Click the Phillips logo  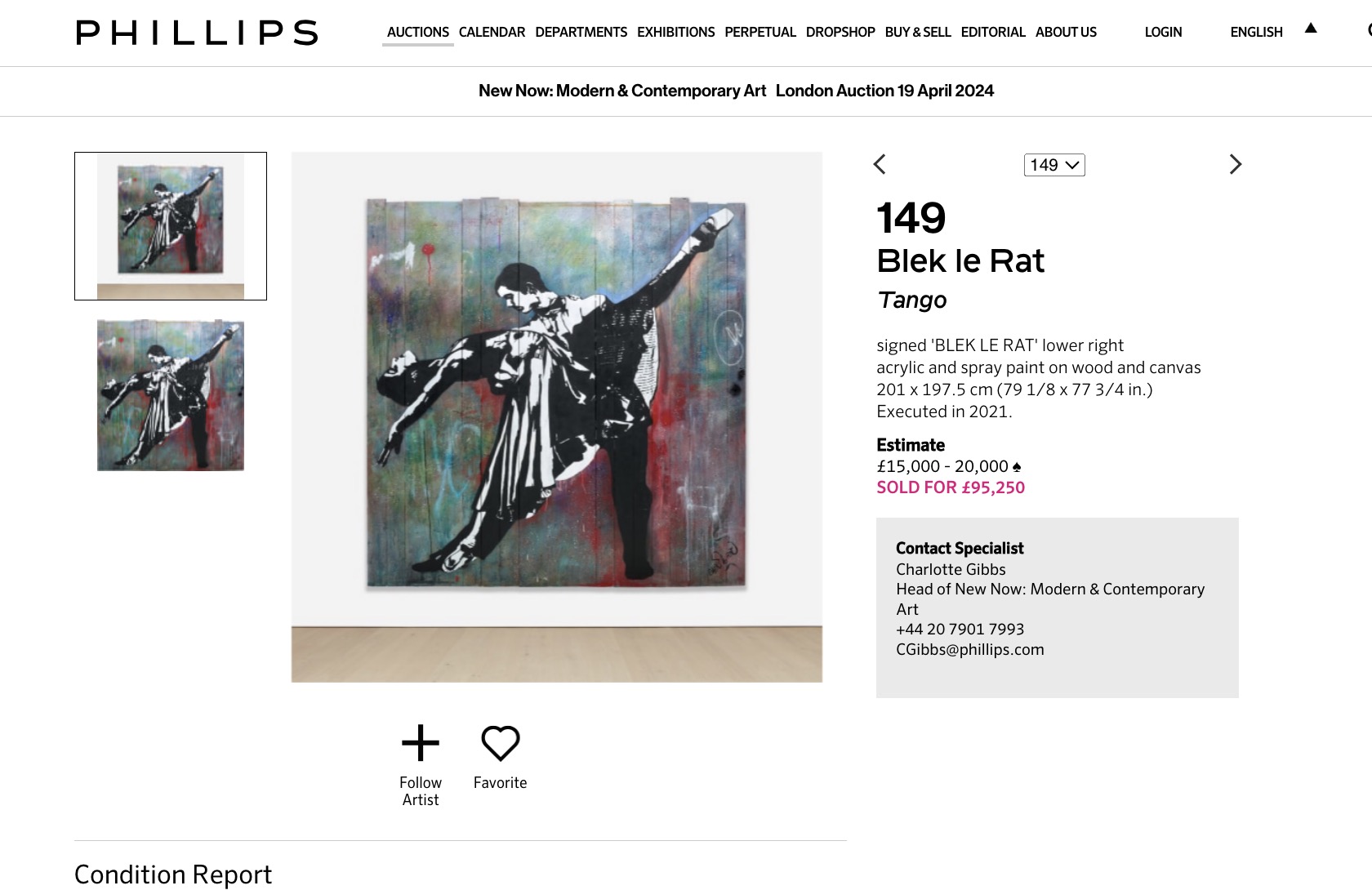[x=197, y=33]
